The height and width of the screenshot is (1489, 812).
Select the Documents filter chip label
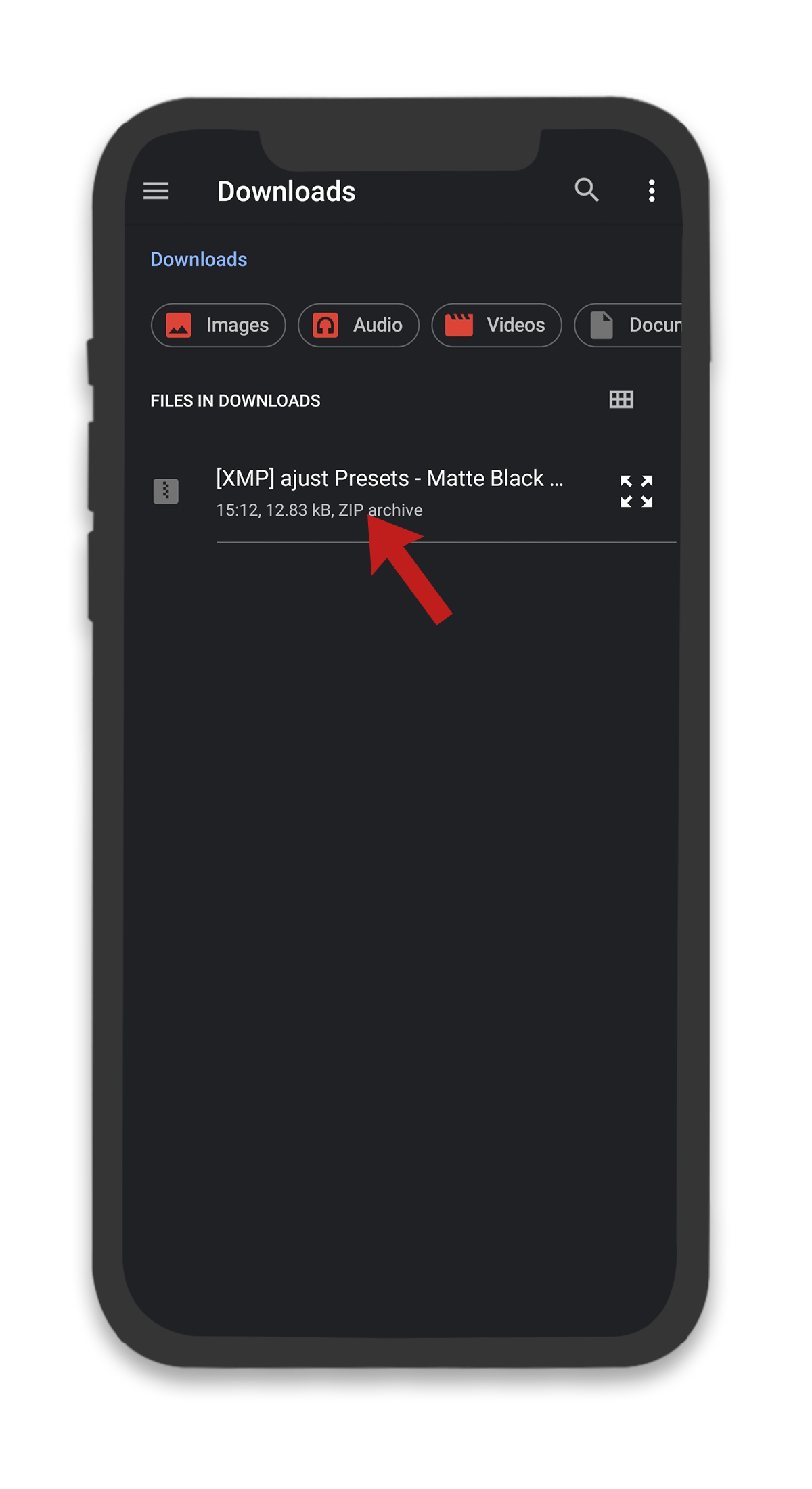click(x=655, y=325)
